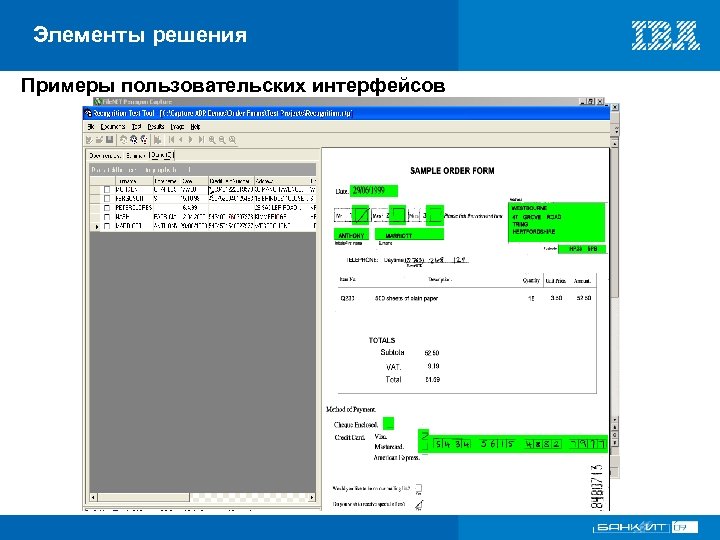Tick the checkbox in the FERGUSON row
Screen dimensions: 720x540
click(x=107, y=199)
